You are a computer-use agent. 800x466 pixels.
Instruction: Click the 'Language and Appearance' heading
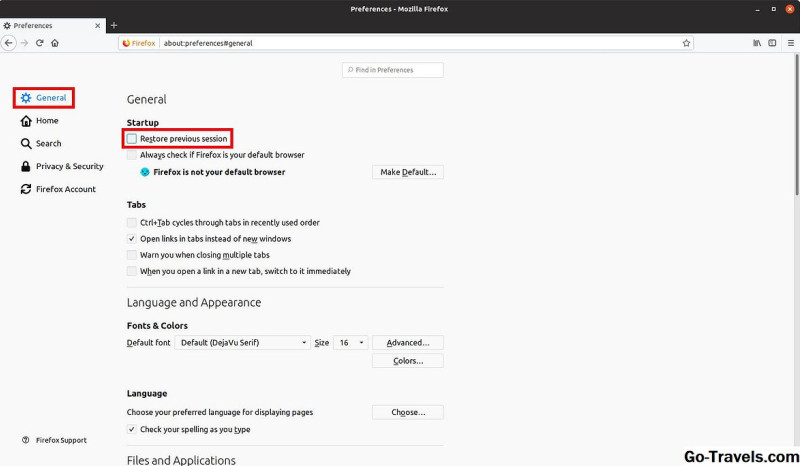pyautogui.click(x=194, y=302)
